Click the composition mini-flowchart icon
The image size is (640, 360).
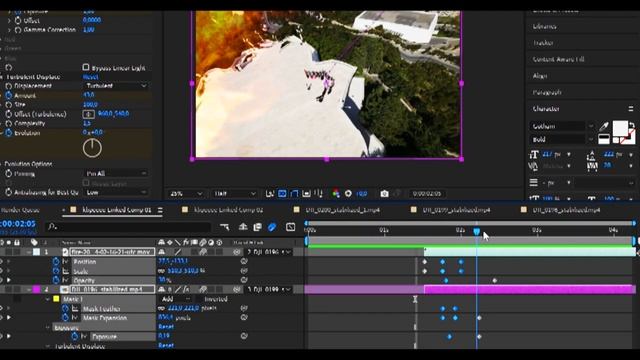click(224, 227)
